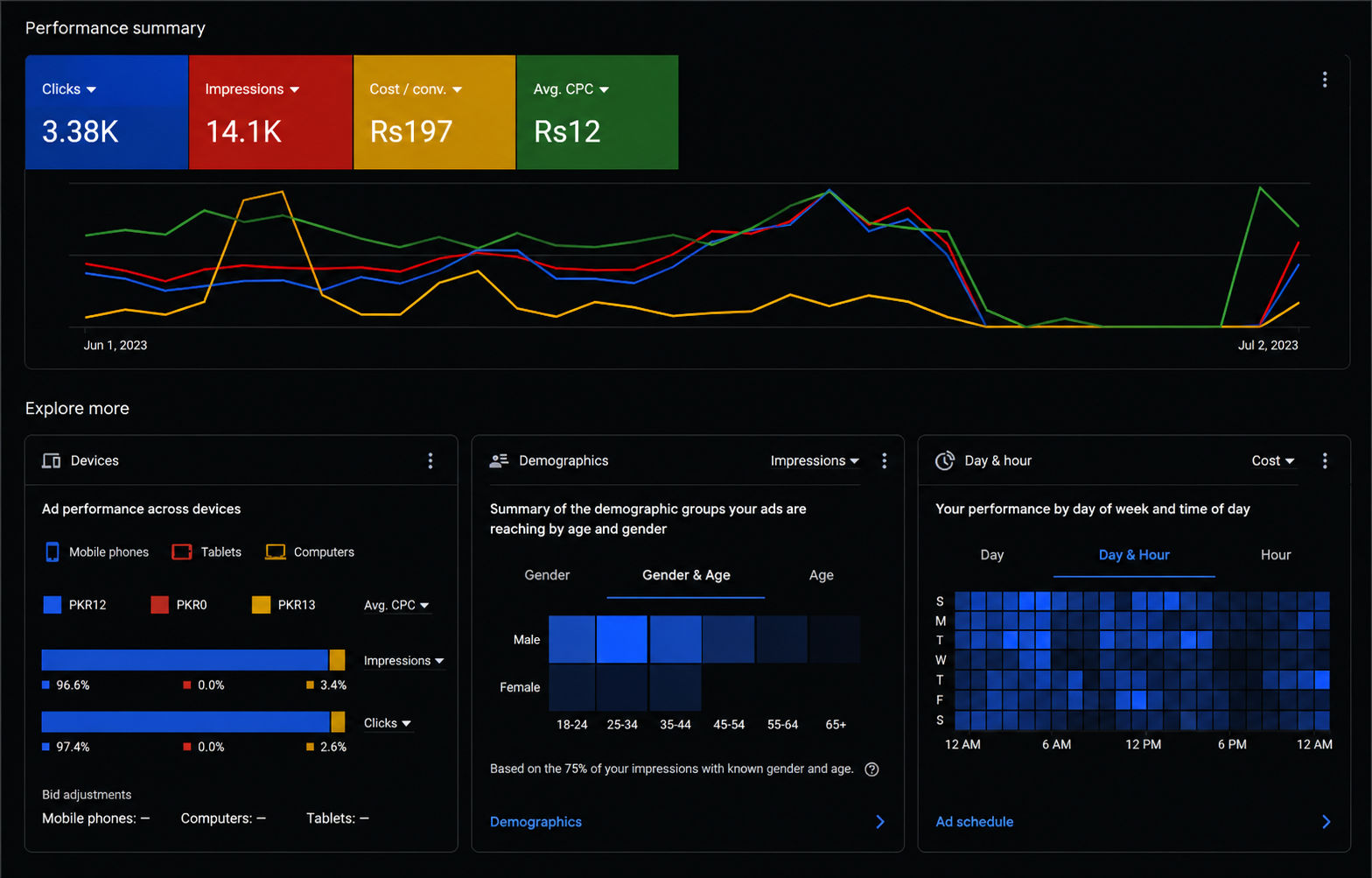Click the Computers bid adjustment
The height and width of the screenshot is (878, 1372).
(223, 818)
